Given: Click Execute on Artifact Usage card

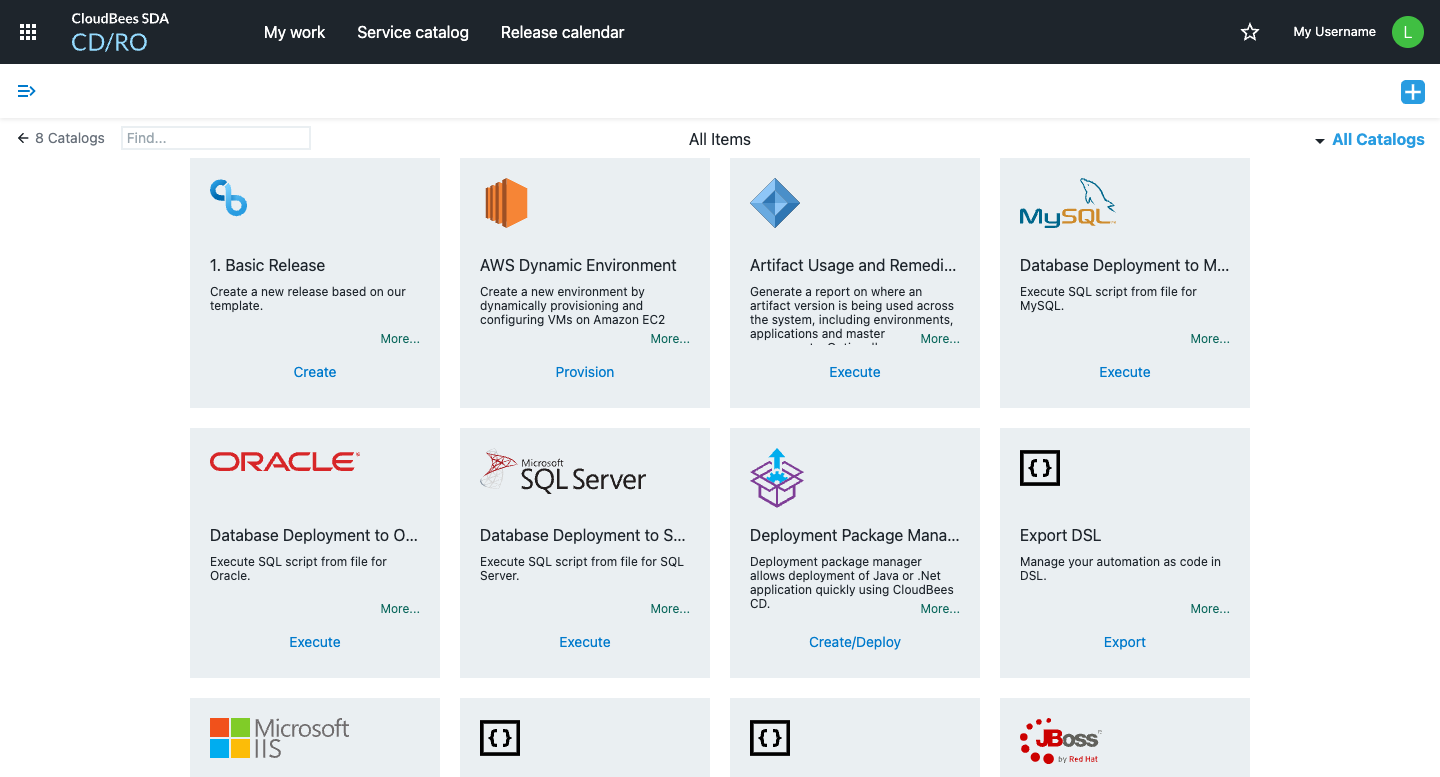Looking at the screenshot, I should pyautogui.click(x=855, y=372).
